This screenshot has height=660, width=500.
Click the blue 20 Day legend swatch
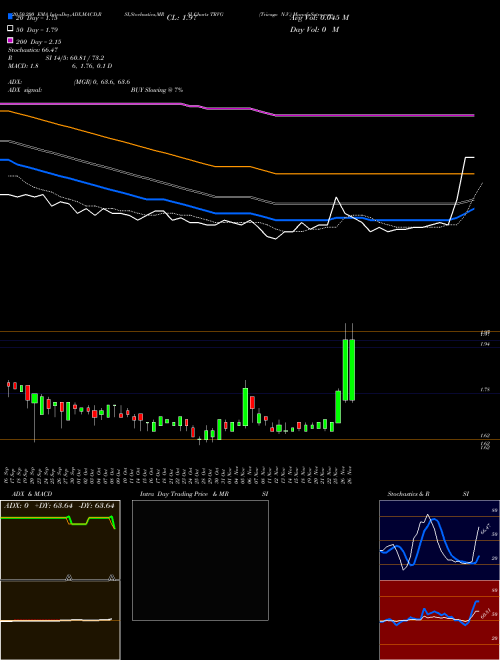click(10, 17)
